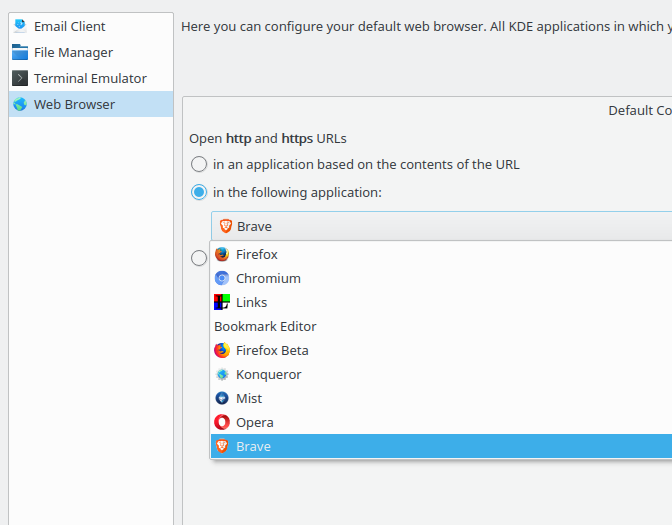Click the Web Browser globe icon
This screenshot has width=672, height=525.
pyautogui.click(x=20, y=104)
